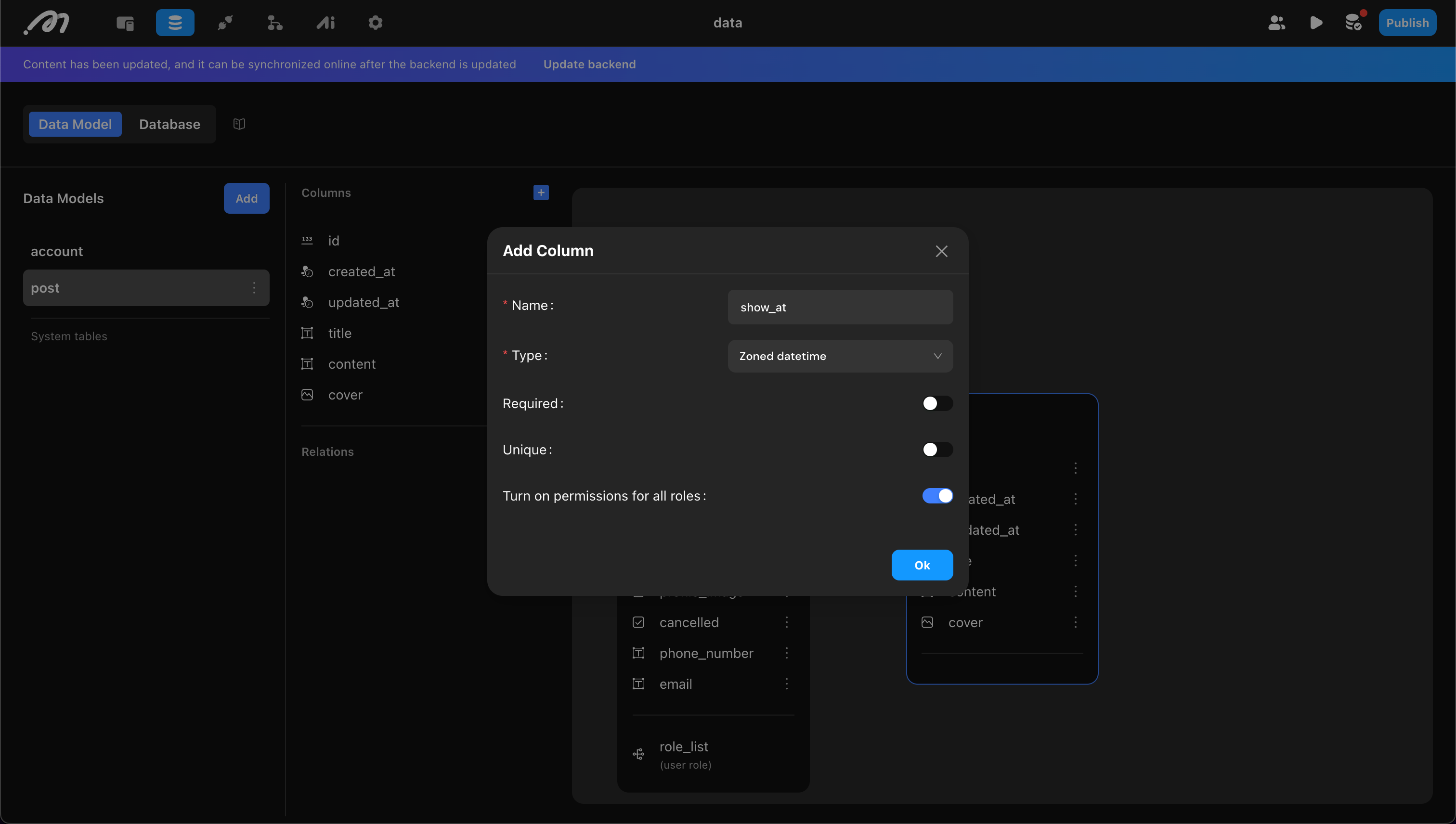The height and width of the screenshot is (824, 1456).
Task: Click role_list relation in diagram
Action: click(x=684, y=747)
